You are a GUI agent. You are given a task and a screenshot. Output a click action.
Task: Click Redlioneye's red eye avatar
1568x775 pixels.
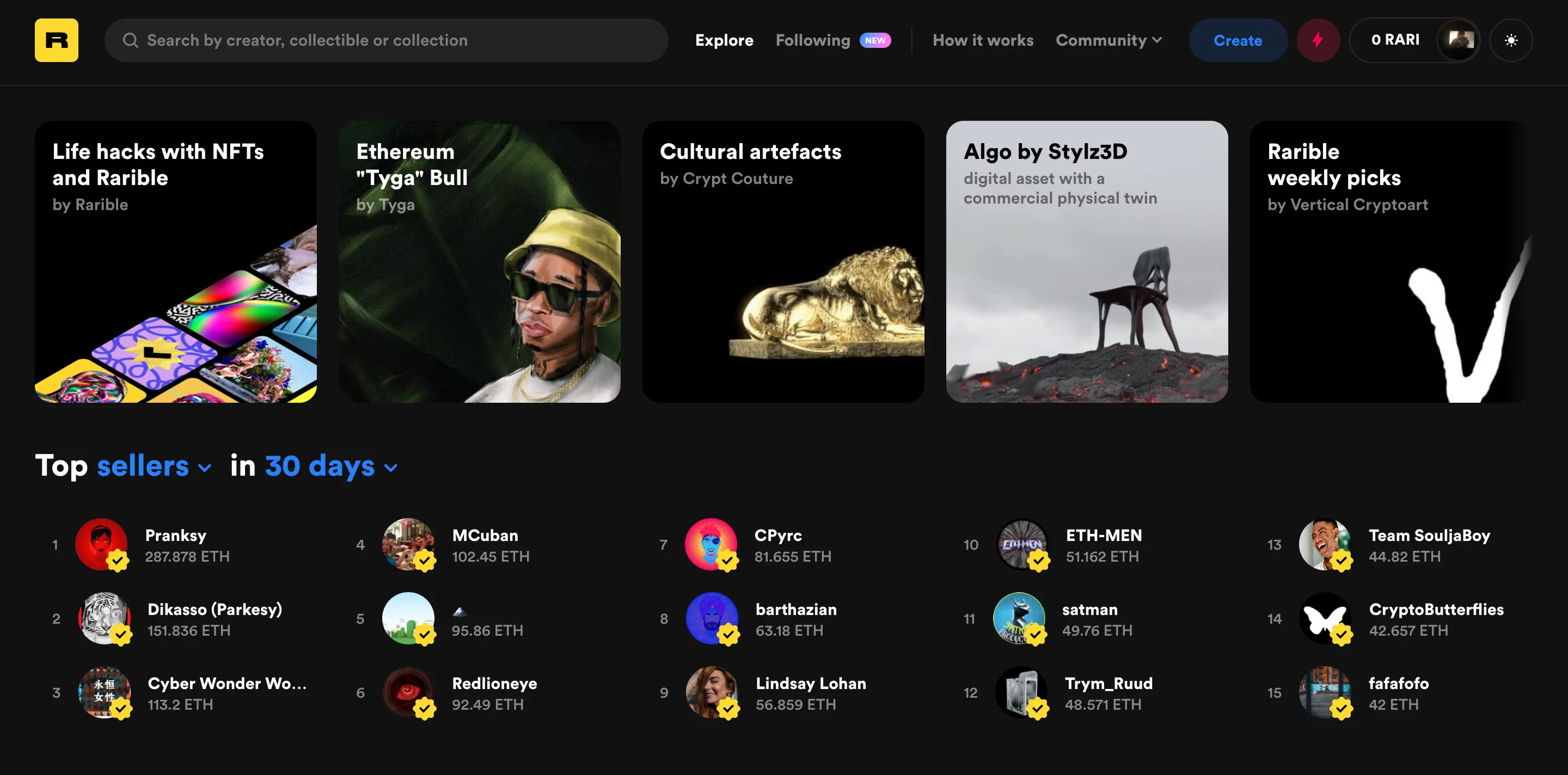(408, 692)
